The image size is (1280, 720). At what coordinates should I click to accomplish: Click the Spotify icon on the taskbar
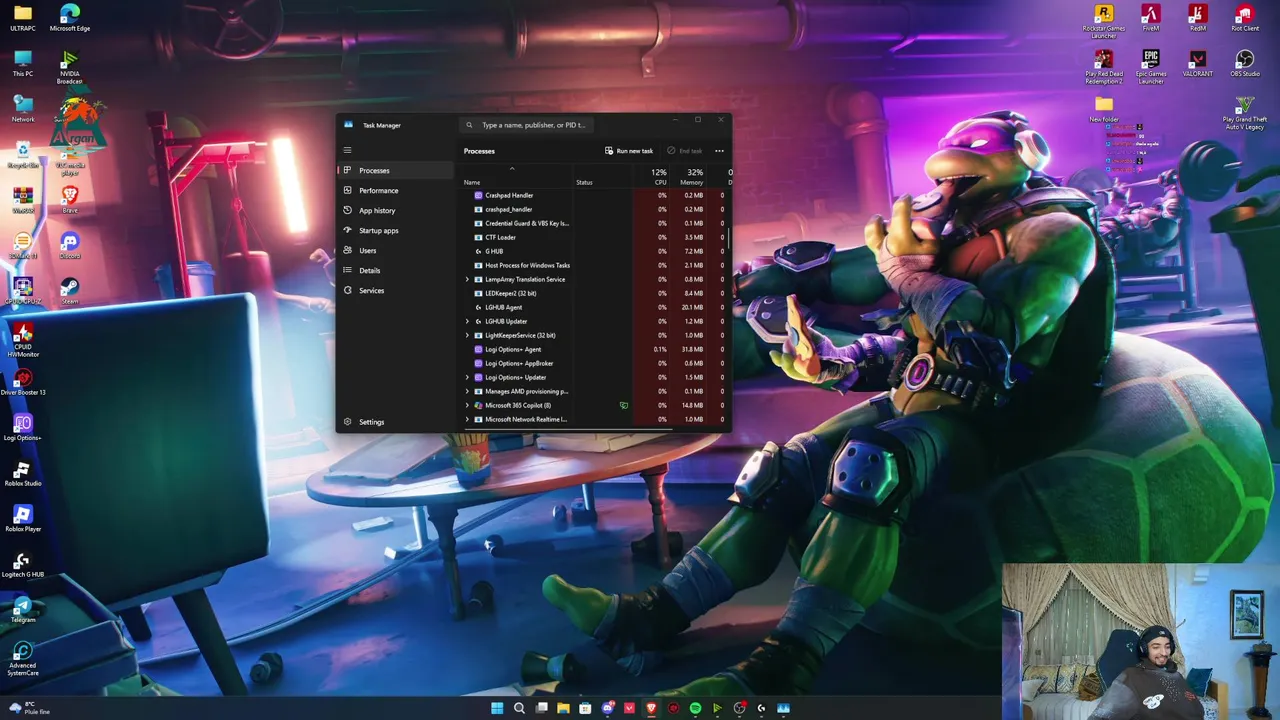click(695, 708)
